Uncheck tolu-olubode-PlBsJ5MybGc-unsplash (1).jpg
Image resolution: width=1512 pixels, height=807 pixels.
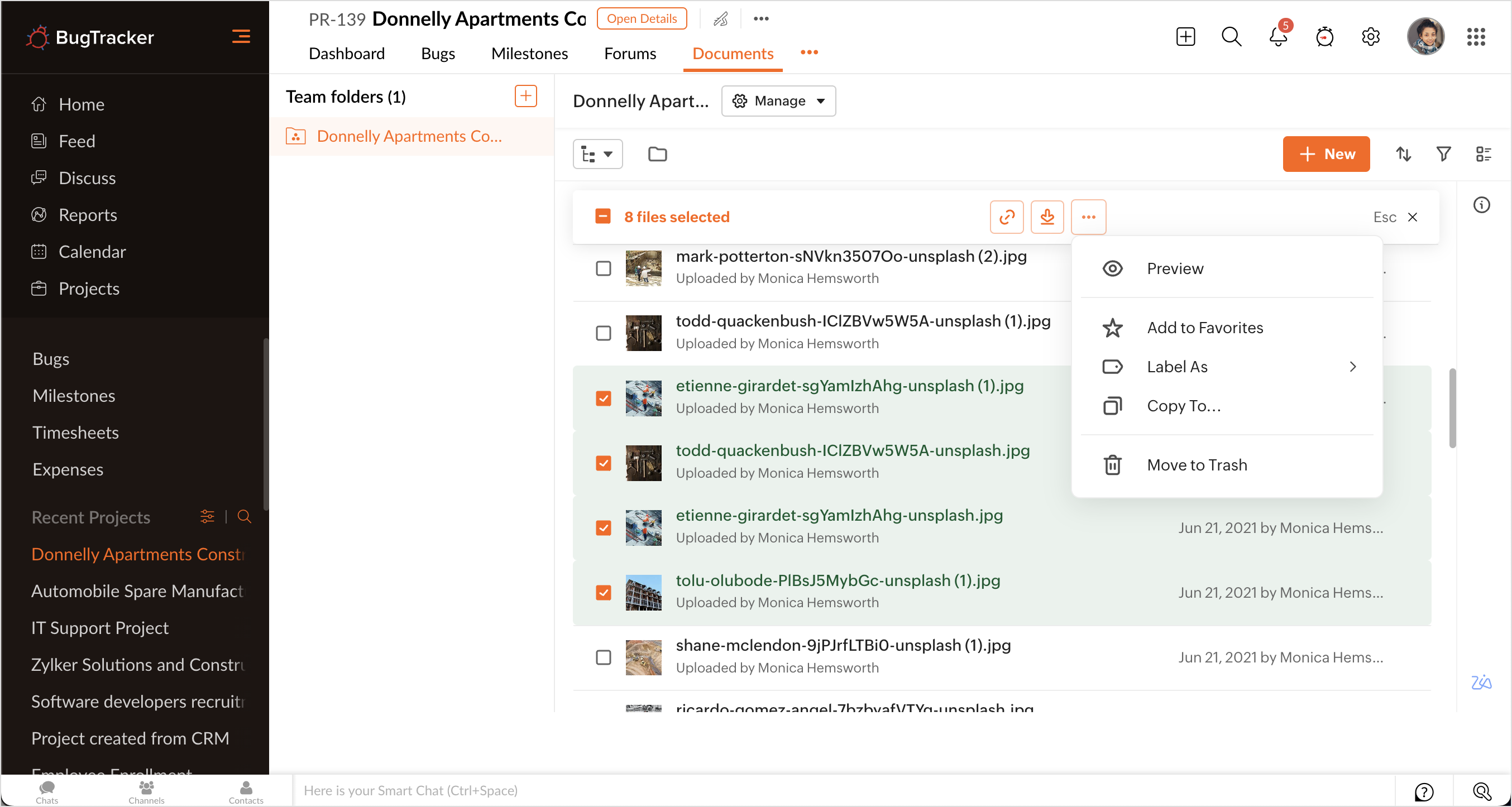604,592
